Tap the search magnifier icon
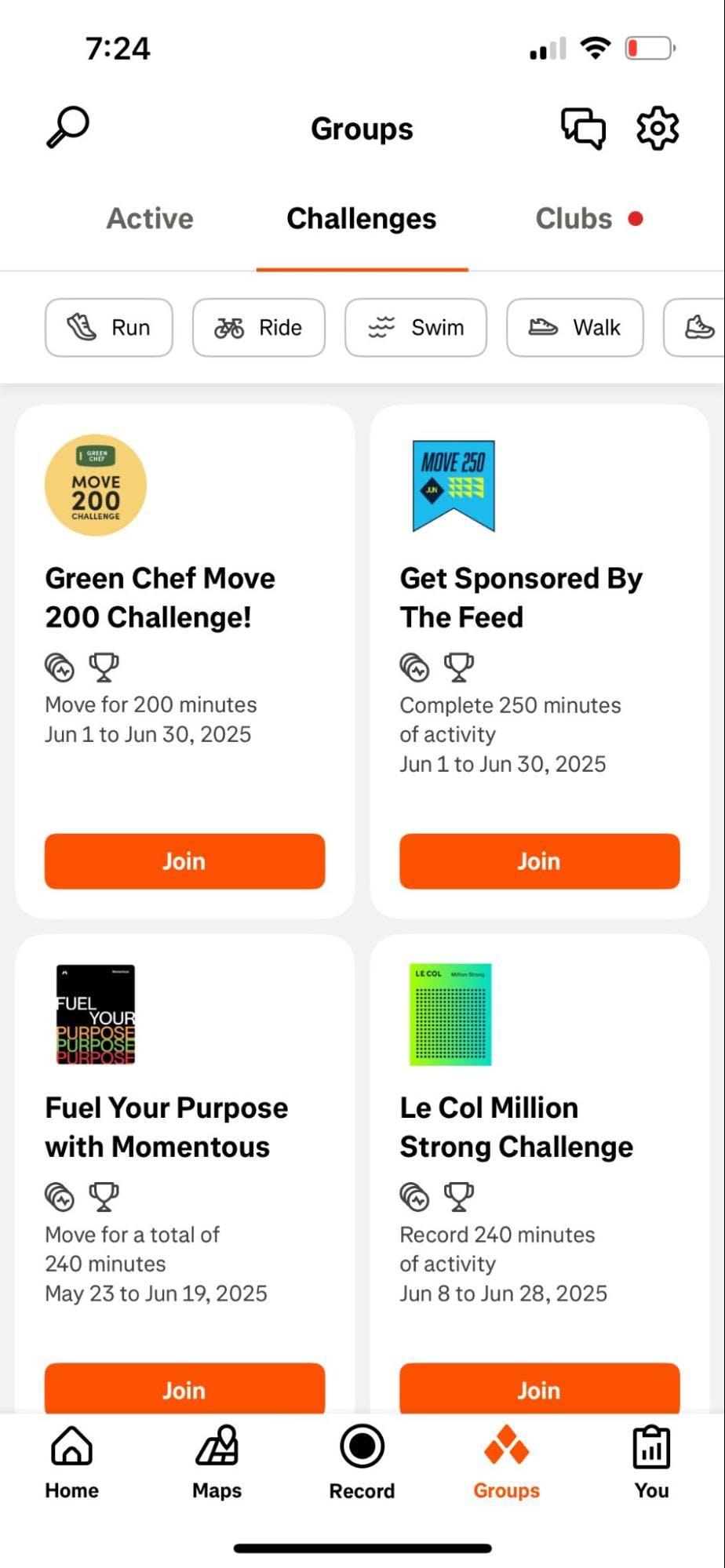The image size is (725, 1568). point(68,127)
